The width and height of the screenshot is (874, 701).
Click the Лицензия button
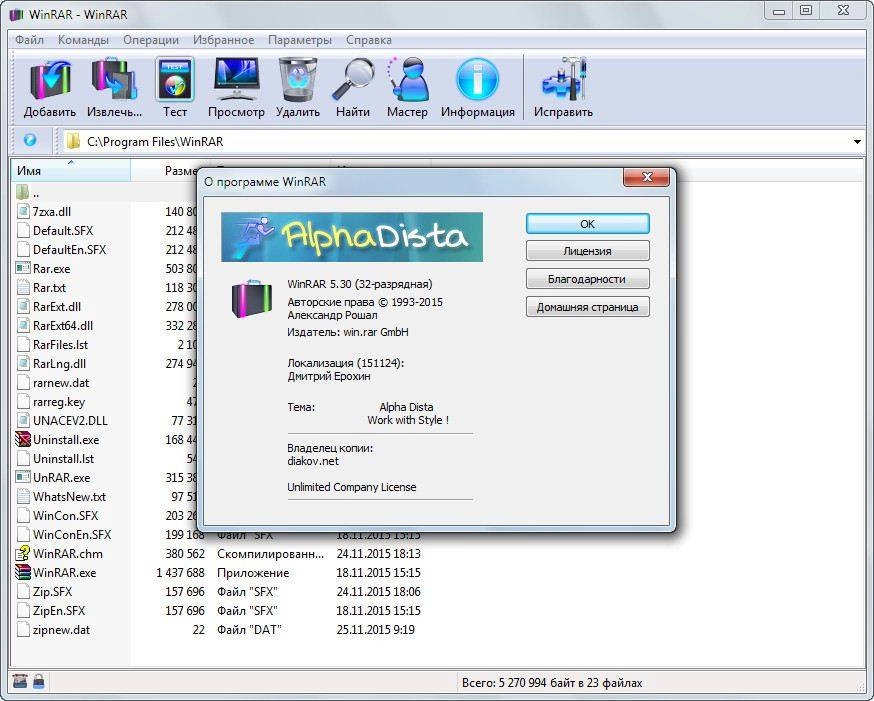(587, 251)
